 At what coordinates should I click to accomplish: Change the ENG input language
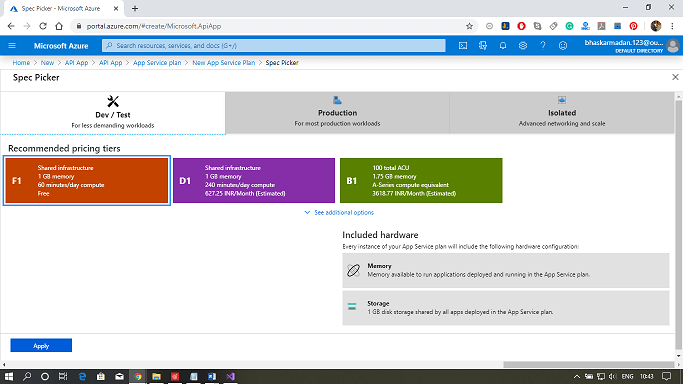(627, 377)
